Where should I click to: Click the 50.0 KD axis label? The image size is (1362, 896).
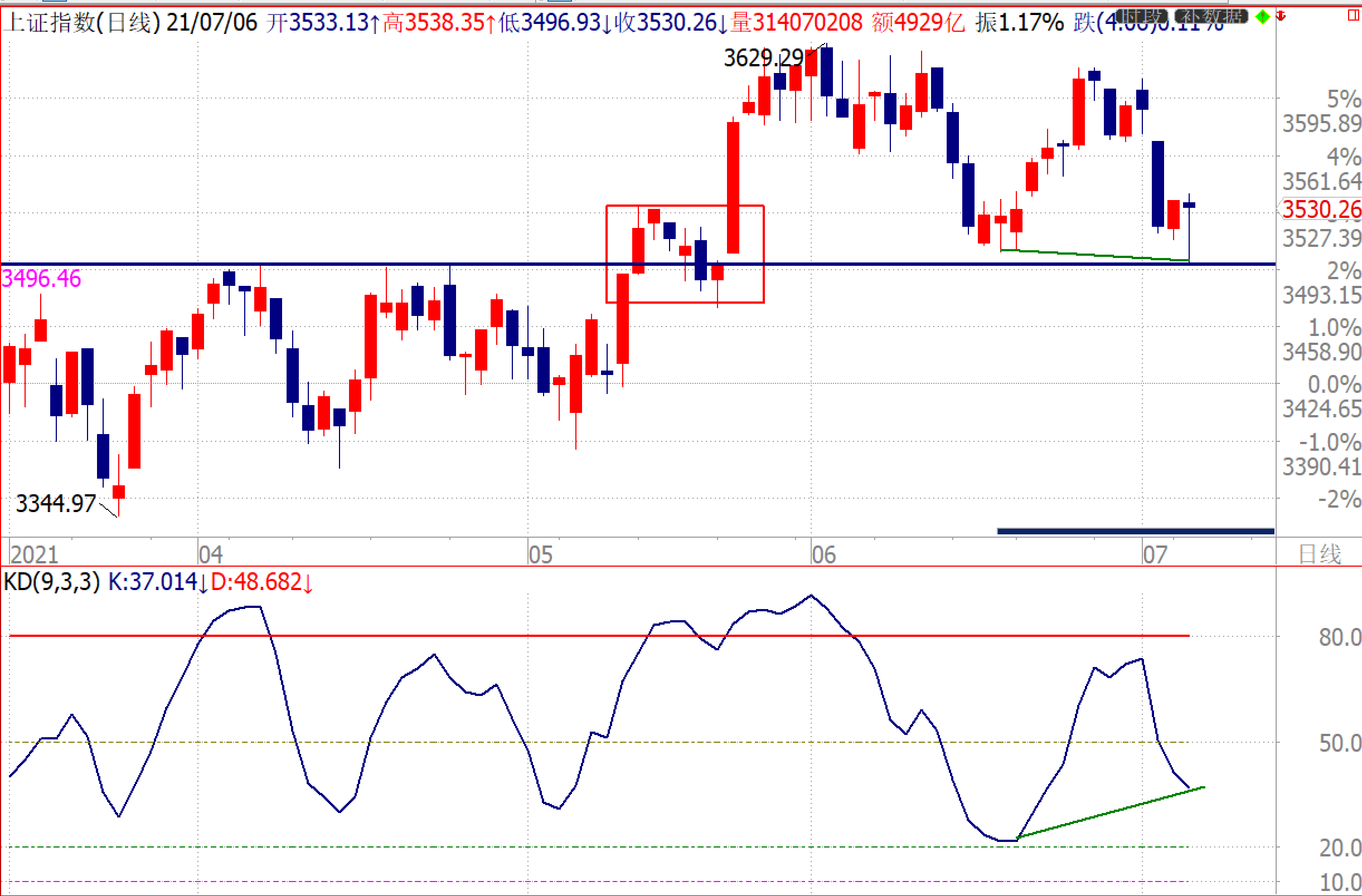(1340, 743)
